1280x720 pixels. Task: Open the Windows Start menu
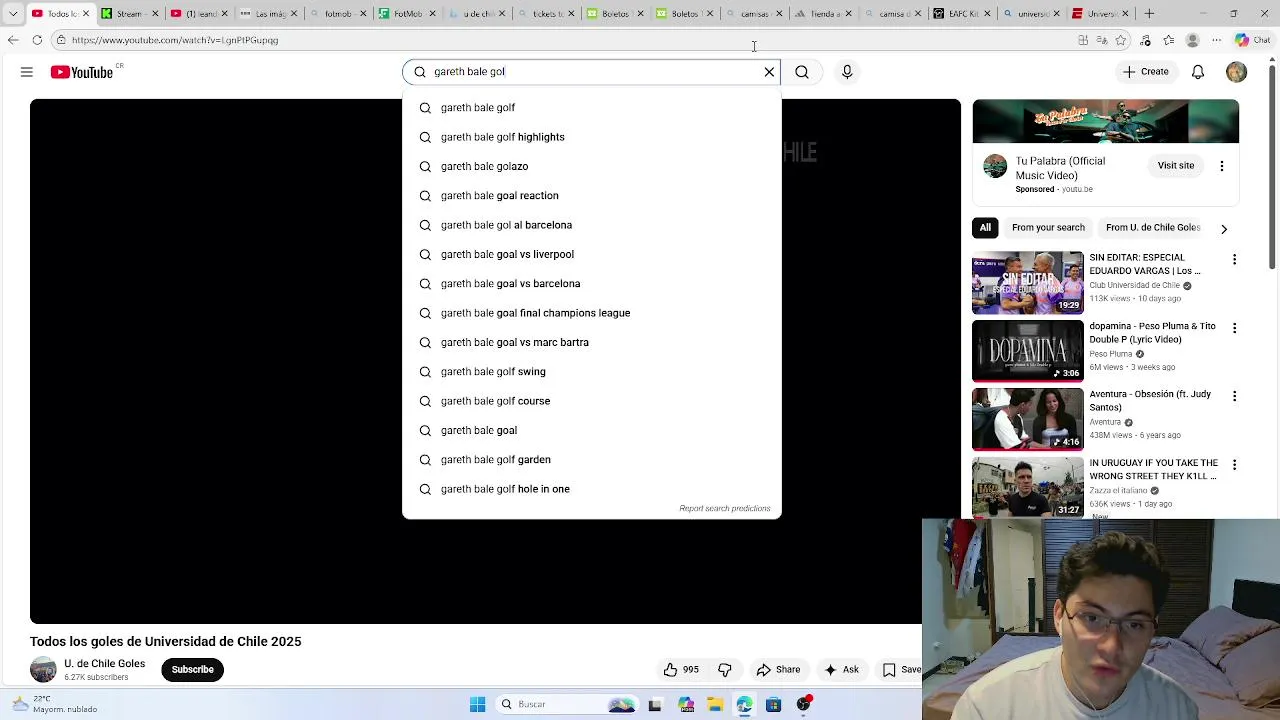(x=478, y=705)
